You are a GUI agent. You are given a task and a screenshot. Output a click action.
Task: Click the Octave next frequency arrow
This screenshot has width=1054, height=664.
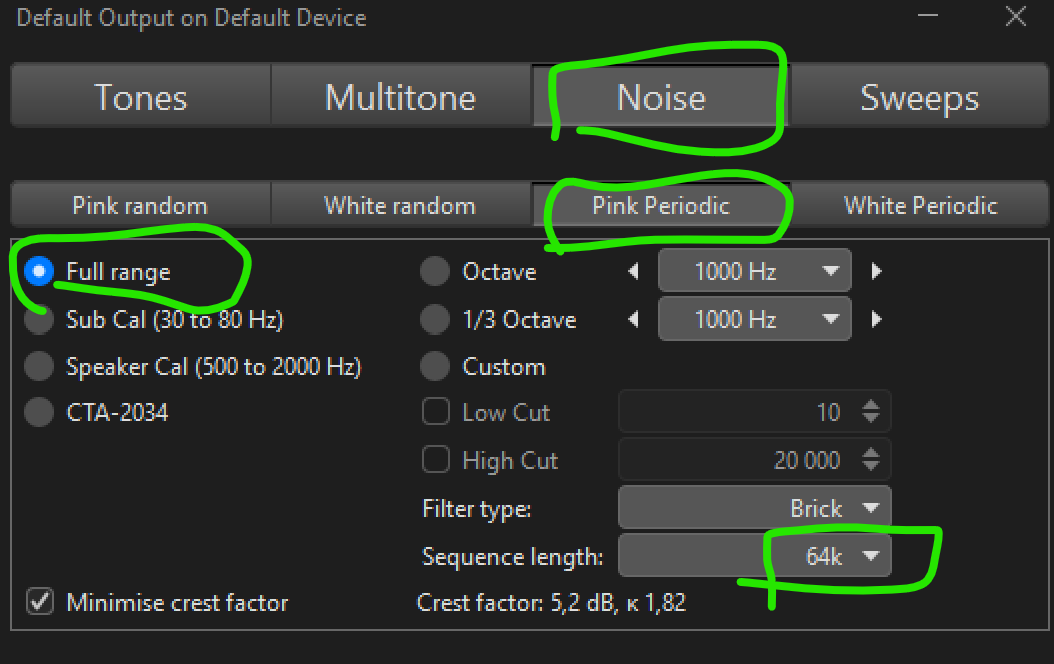tap(877, 271)
